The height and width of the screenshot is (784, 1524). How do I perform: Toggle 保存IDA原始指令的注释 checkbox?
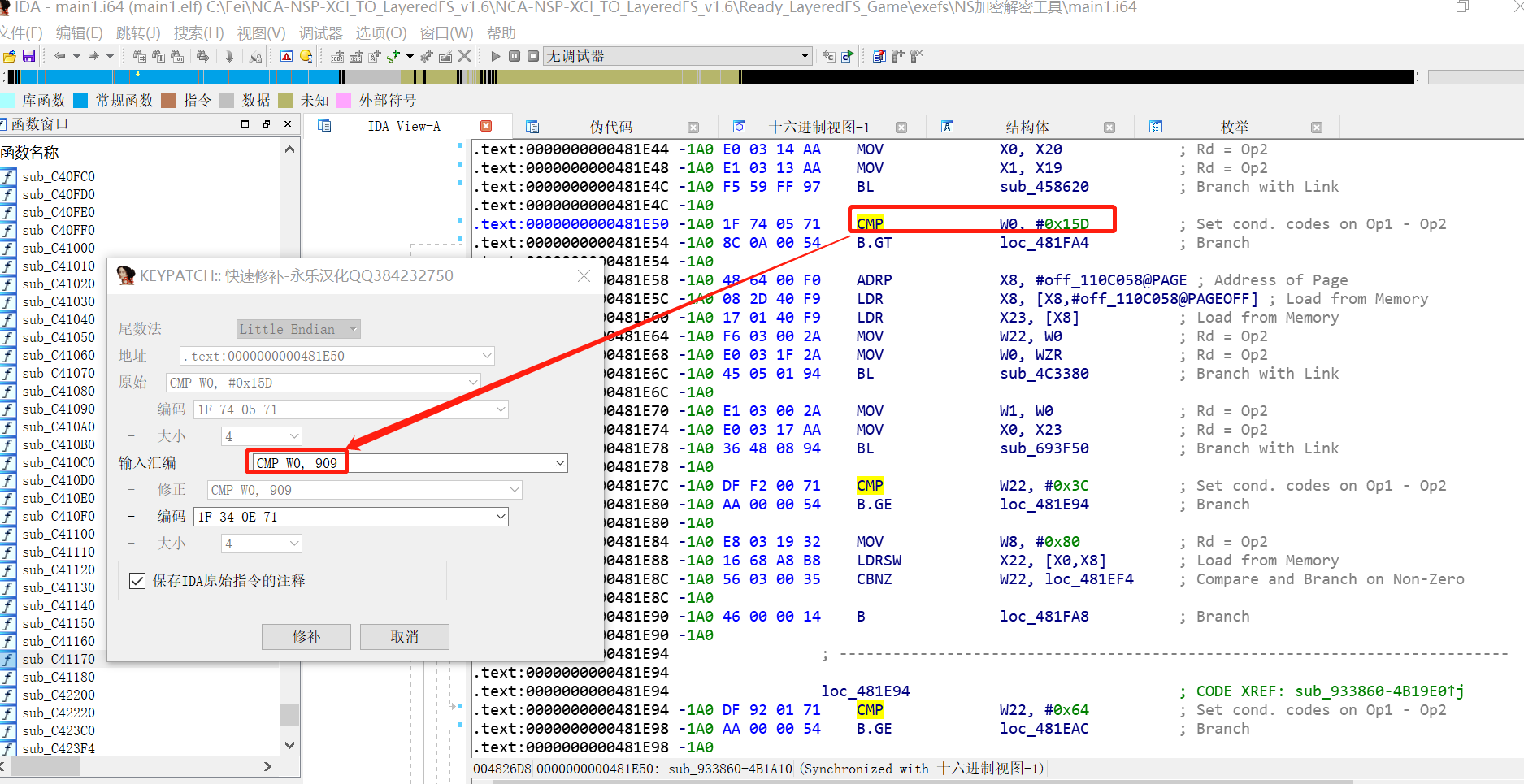tap(137, 581)
